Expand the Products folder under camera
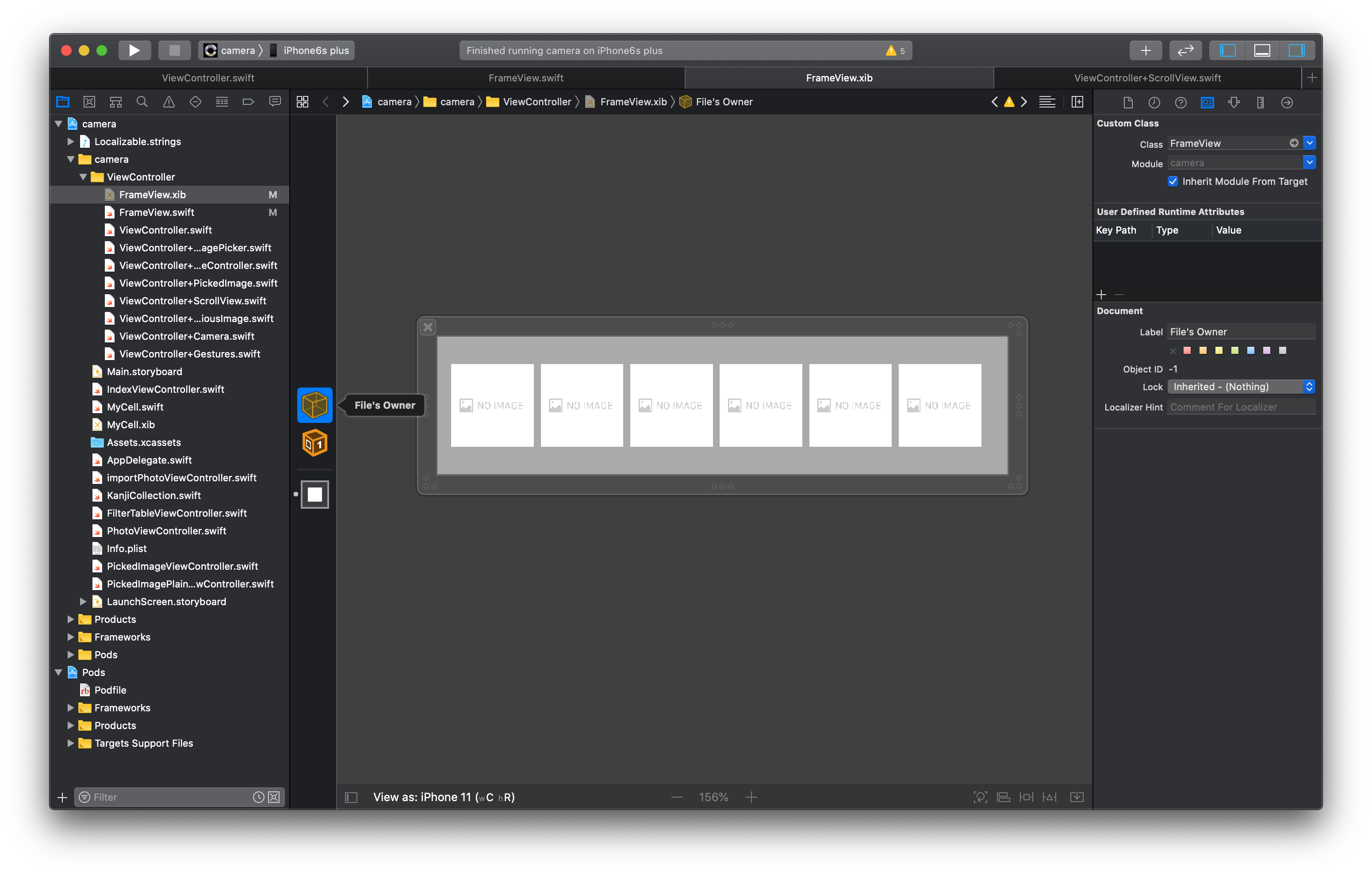The height and width of the screenshot is (875, 1372). 71,620
